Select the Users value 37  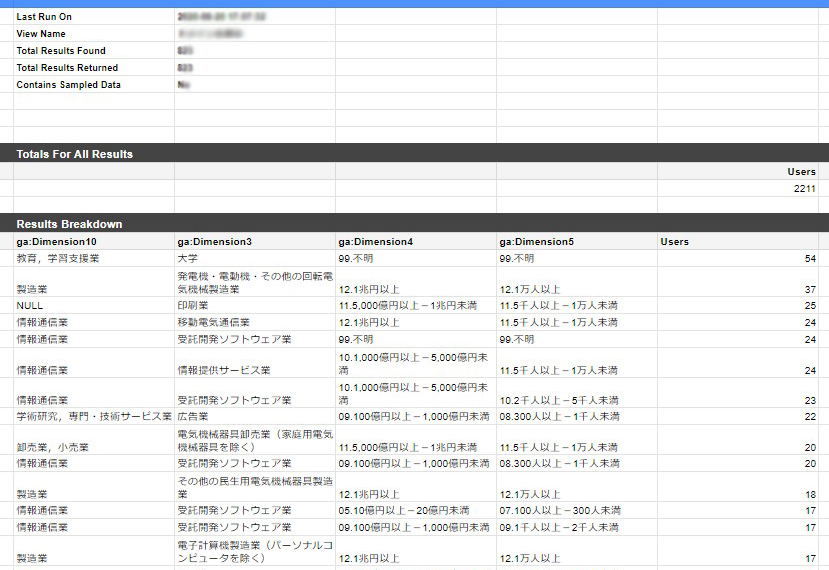[738, 282]
